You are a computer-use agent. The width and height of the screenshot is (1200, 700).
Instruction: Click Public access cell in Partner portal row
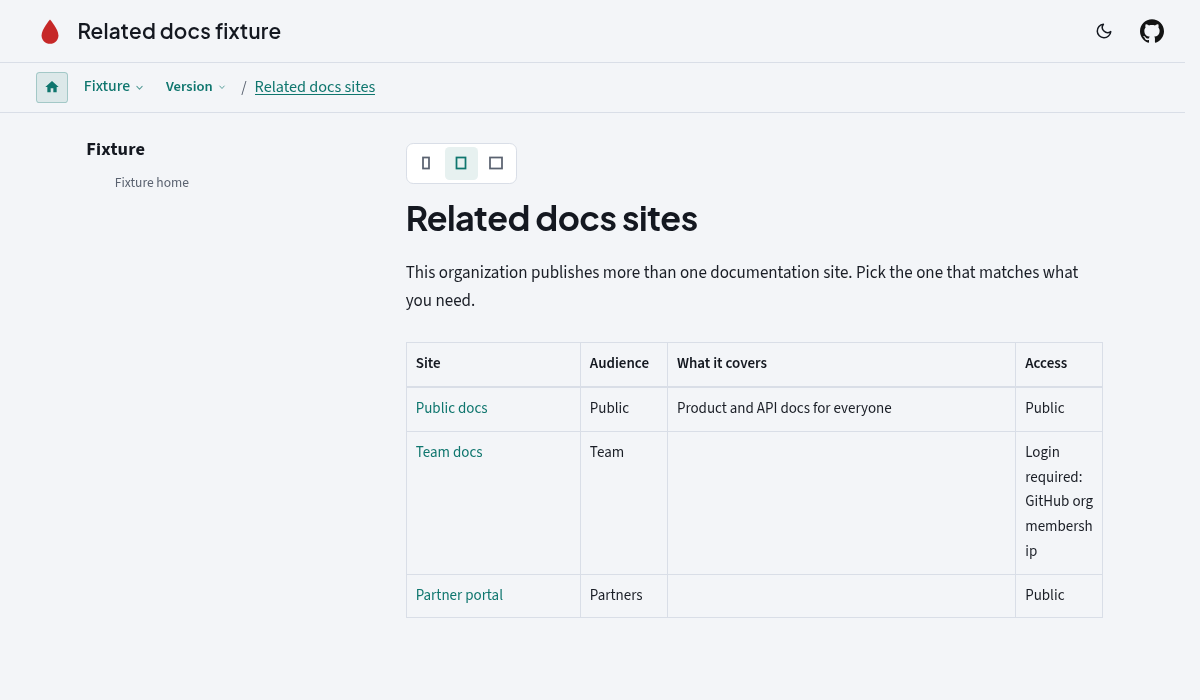1059,596
